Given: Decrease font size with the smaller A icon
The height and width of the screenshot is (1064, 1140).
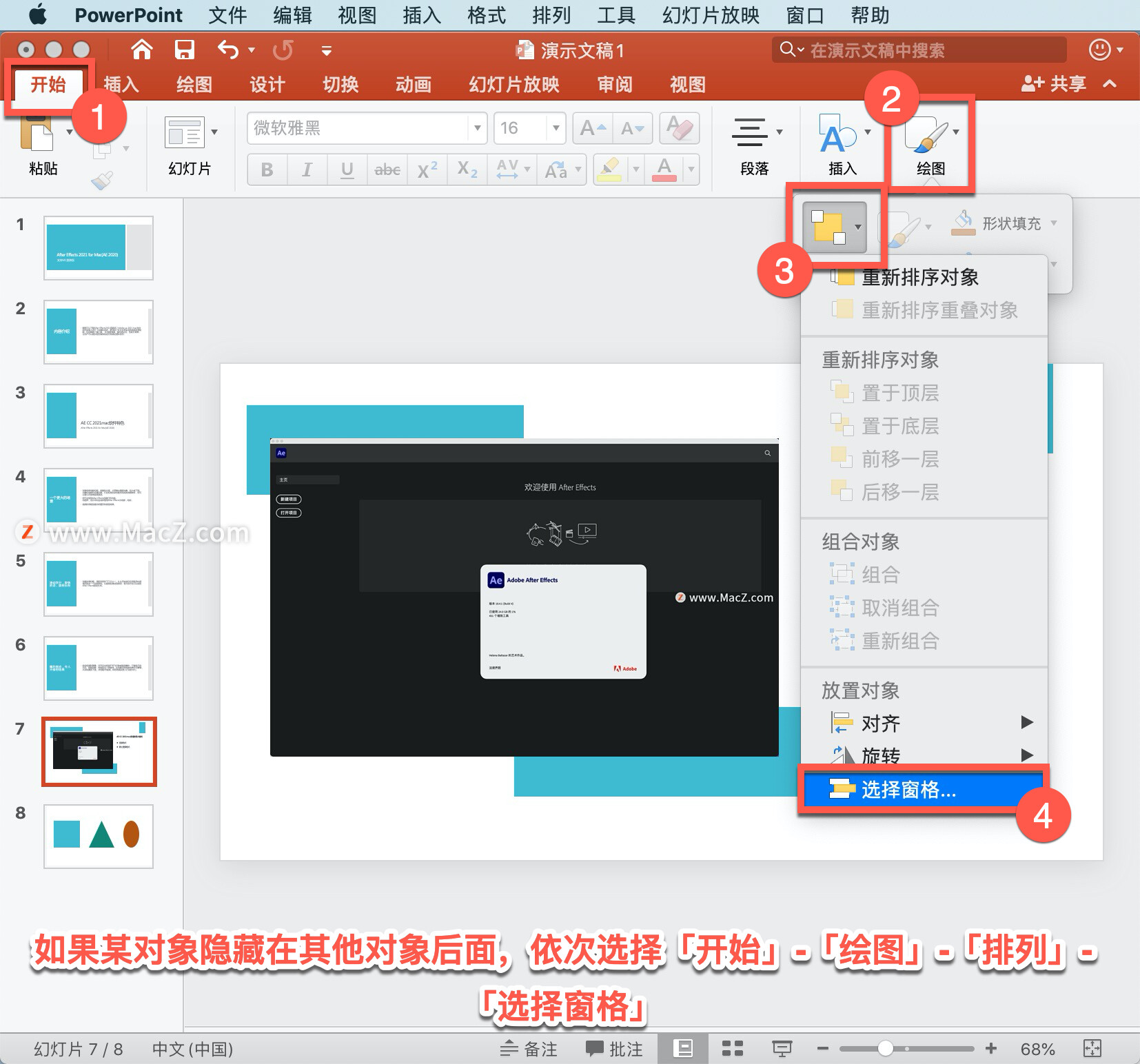Looking at the screenshot, I should coord(632,128).
